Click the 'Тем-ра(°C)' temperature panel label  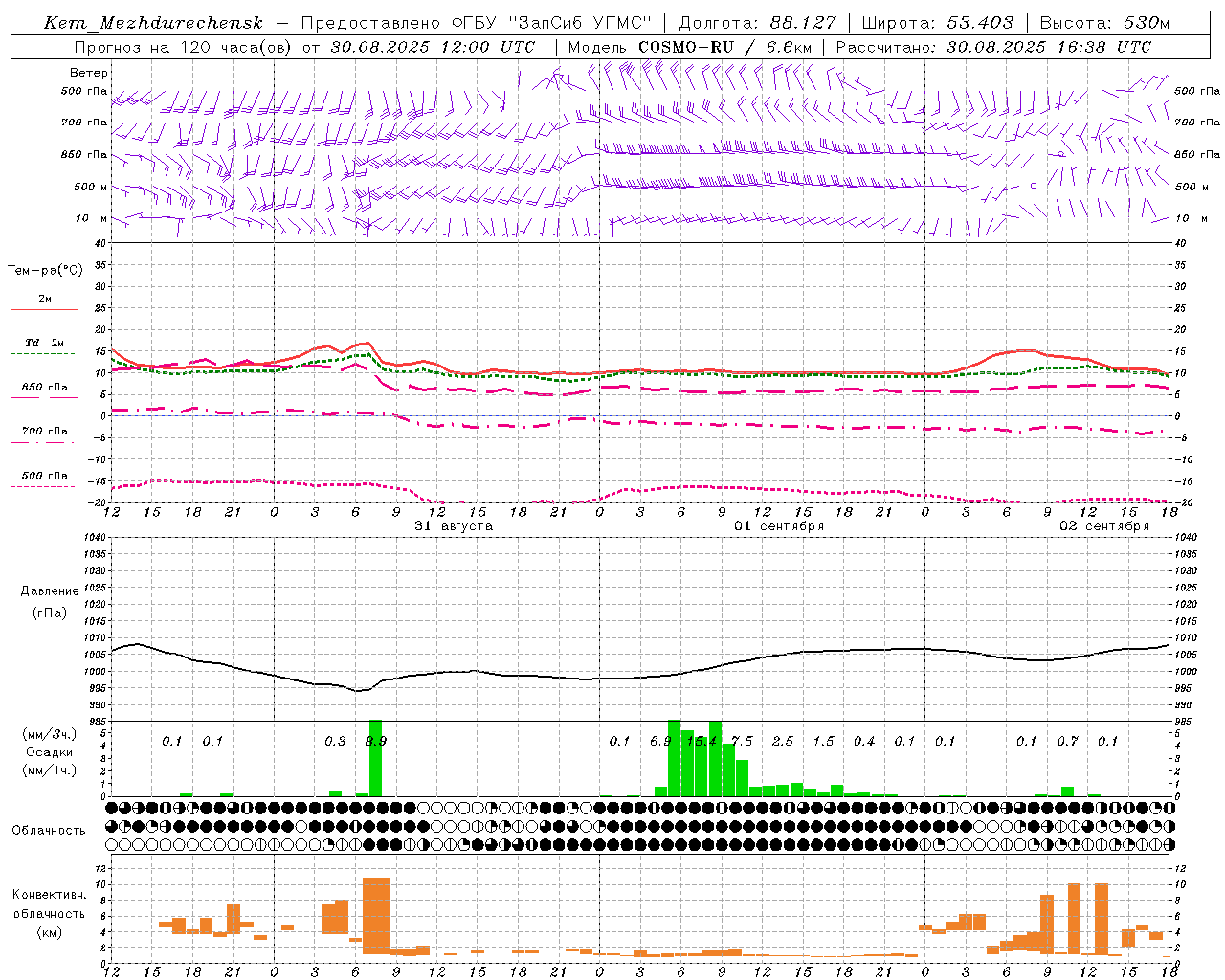(x=45, y=271)
